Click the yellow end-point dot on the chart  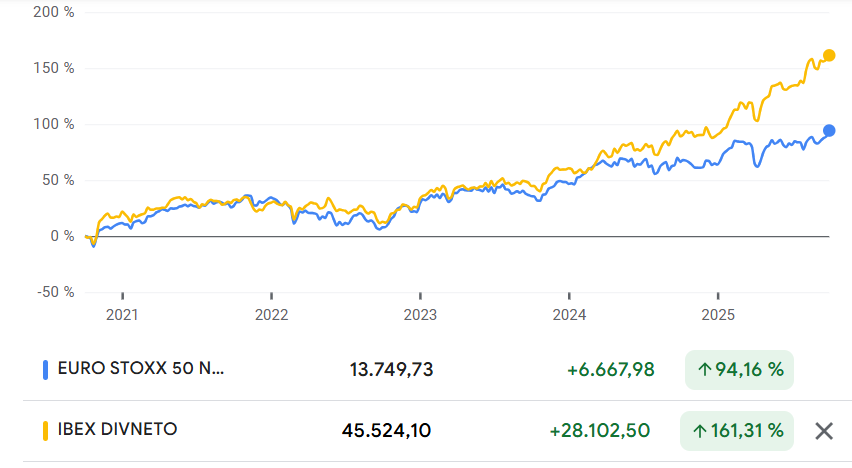[x=829, y=55]
